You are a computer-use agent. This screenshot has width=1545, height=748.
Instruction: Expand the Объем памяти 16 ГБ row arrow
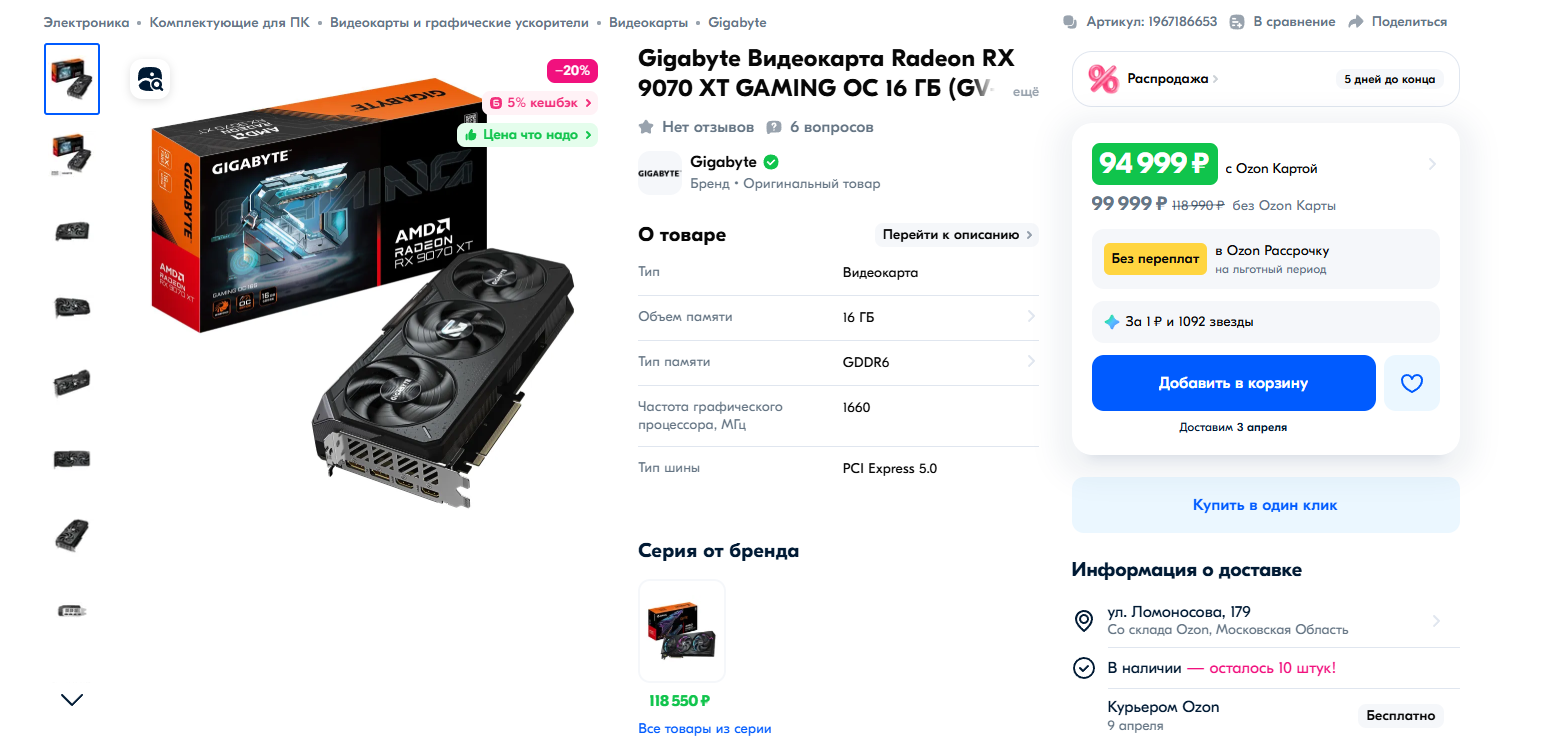tap(1031, 317)
